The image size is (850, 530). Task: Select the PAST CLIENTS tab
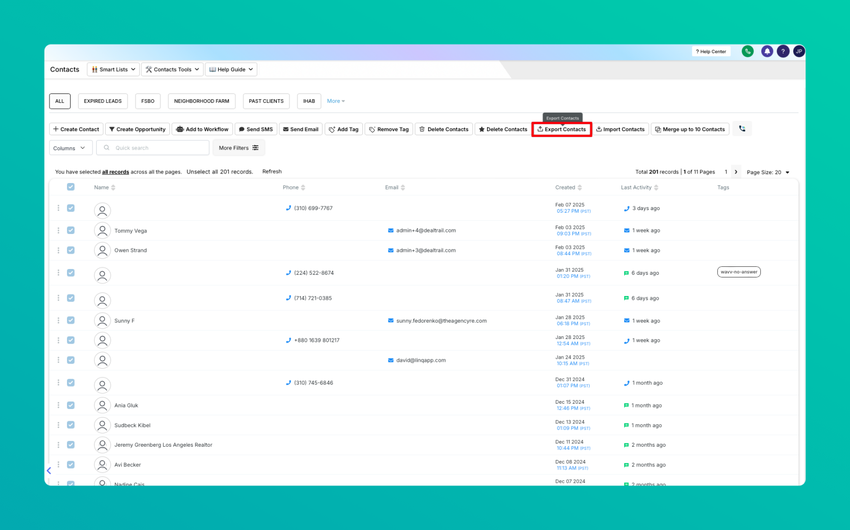[266, 101]
